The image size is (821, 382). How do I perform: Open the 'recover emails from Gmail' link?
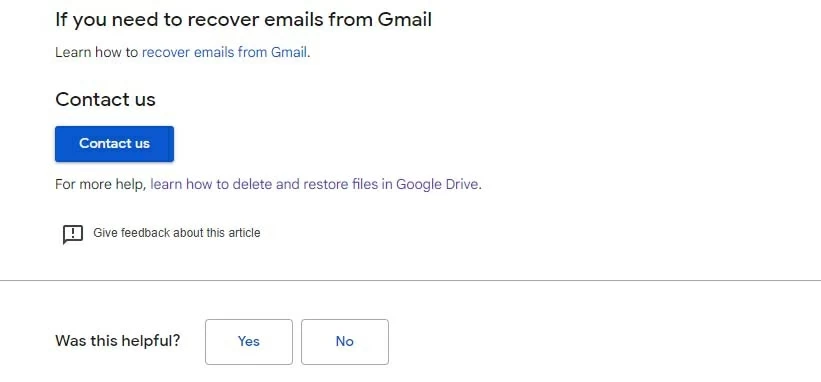point(224,52)
